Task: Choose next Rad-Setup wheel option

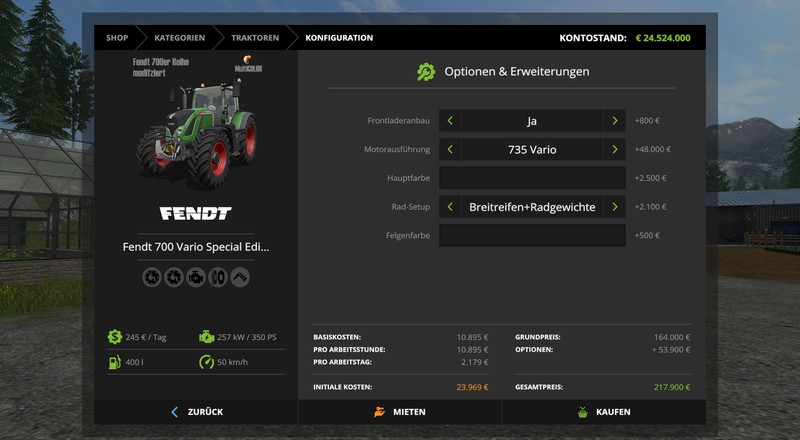Action: 614,207
